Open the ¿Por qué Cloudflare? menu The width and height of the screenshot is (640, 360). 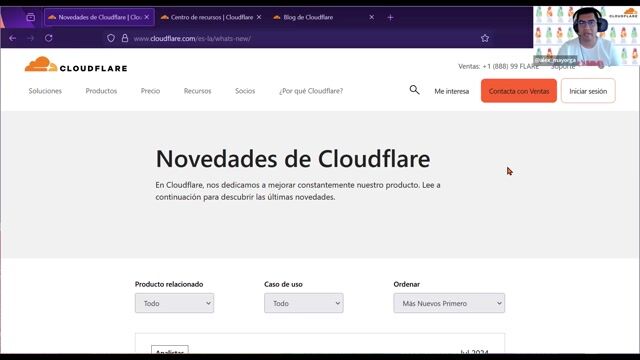tap(311, 91)
